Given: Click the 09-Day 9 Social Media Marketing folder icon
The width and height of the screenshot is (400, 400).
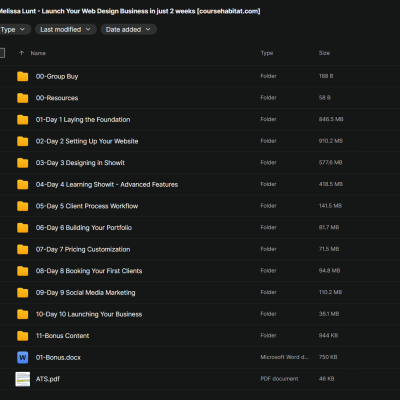Looking at the screenshot, I should click(23, 293).
